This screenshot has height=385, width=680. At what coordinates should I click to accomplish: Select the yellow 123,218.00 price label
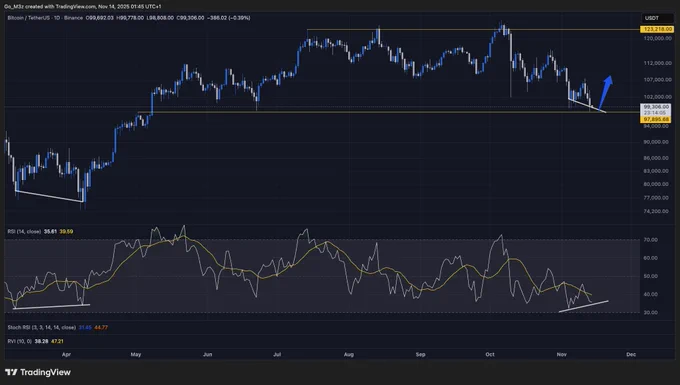click(x=657, y=29)
